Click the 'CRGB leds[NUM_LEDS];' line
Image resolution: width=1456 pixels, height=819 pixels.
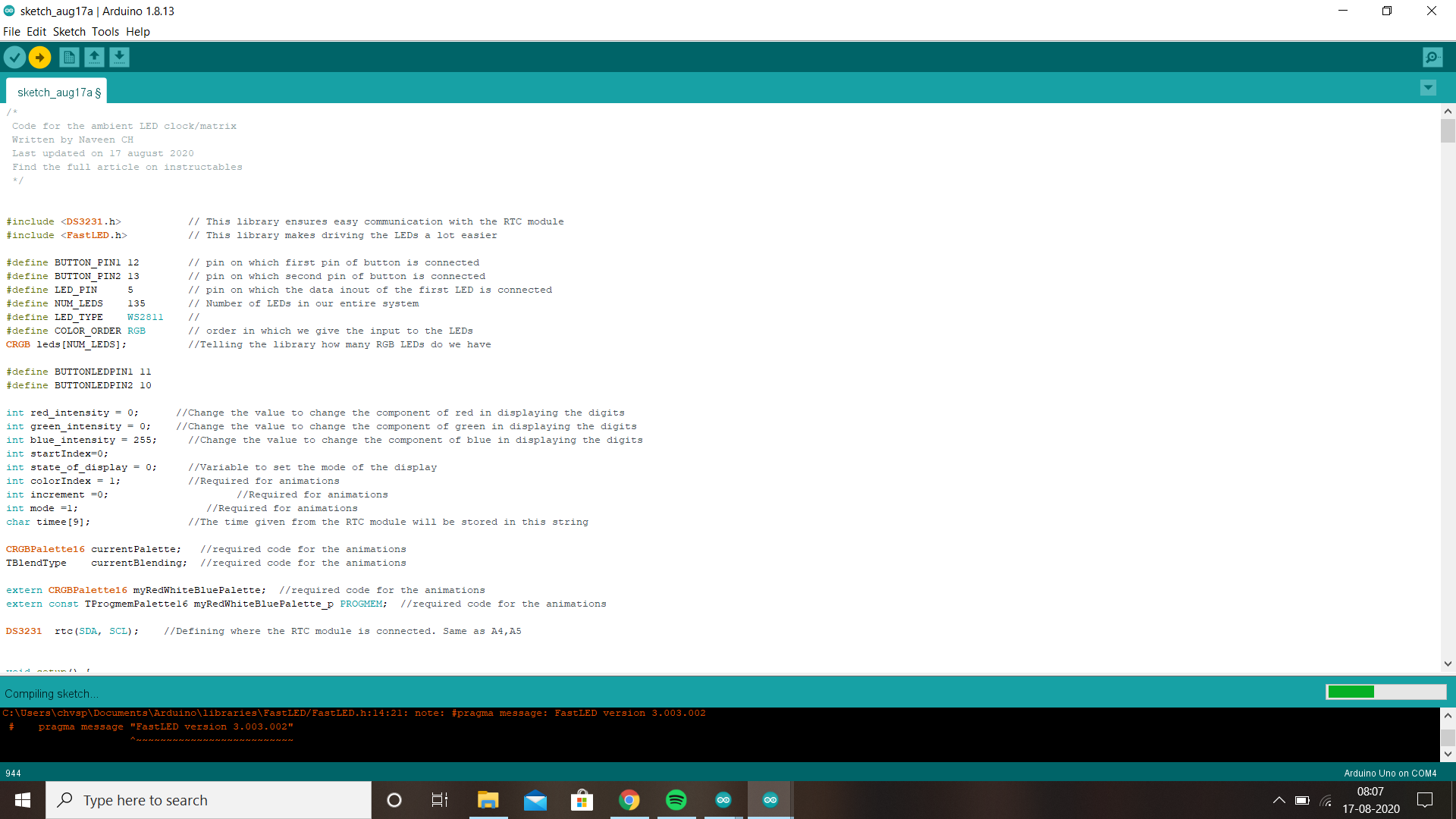click(66, 344)
